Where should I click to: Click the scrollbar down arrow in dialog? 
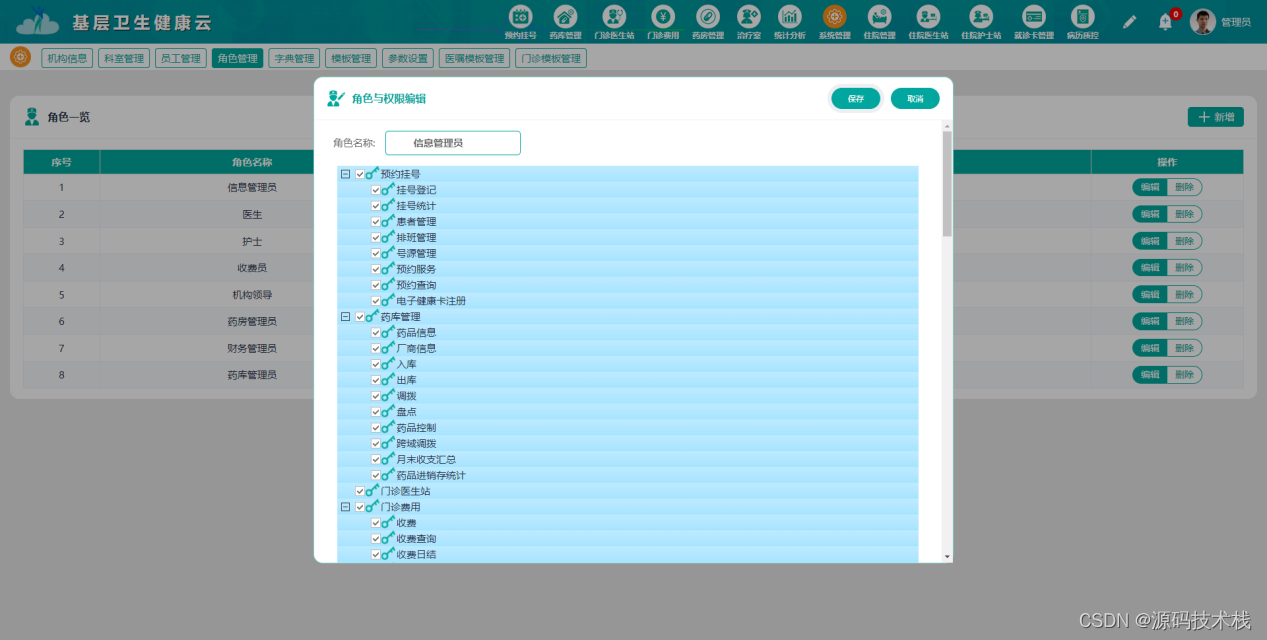click(947, 556)
